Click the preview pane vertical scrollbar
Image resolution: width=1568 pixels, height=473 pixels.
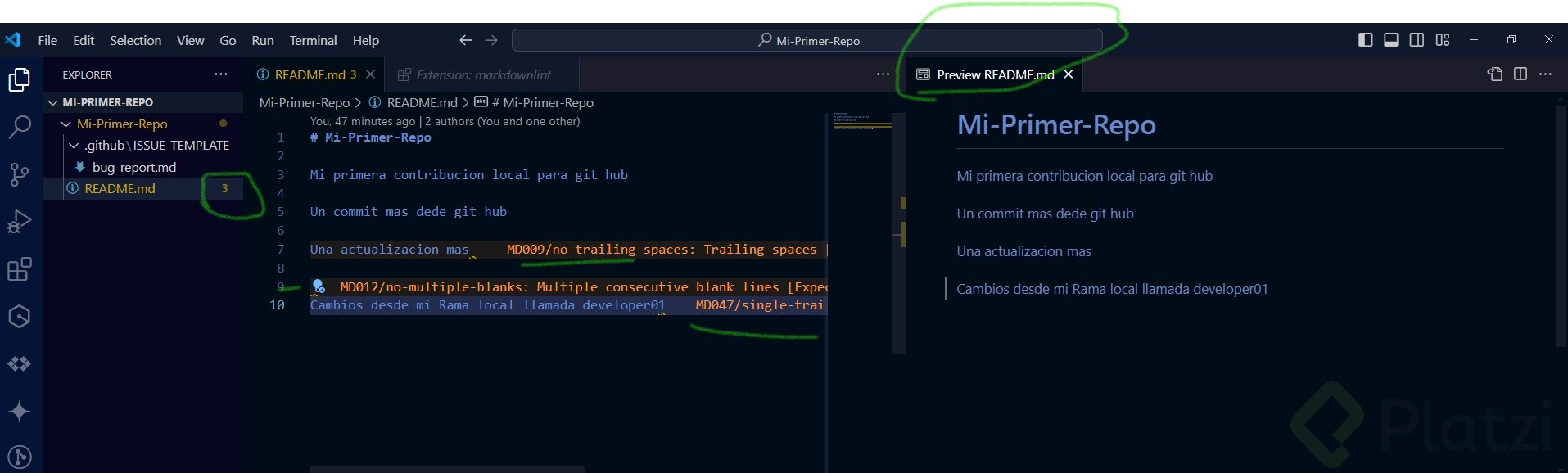[x=1561, y=225]
